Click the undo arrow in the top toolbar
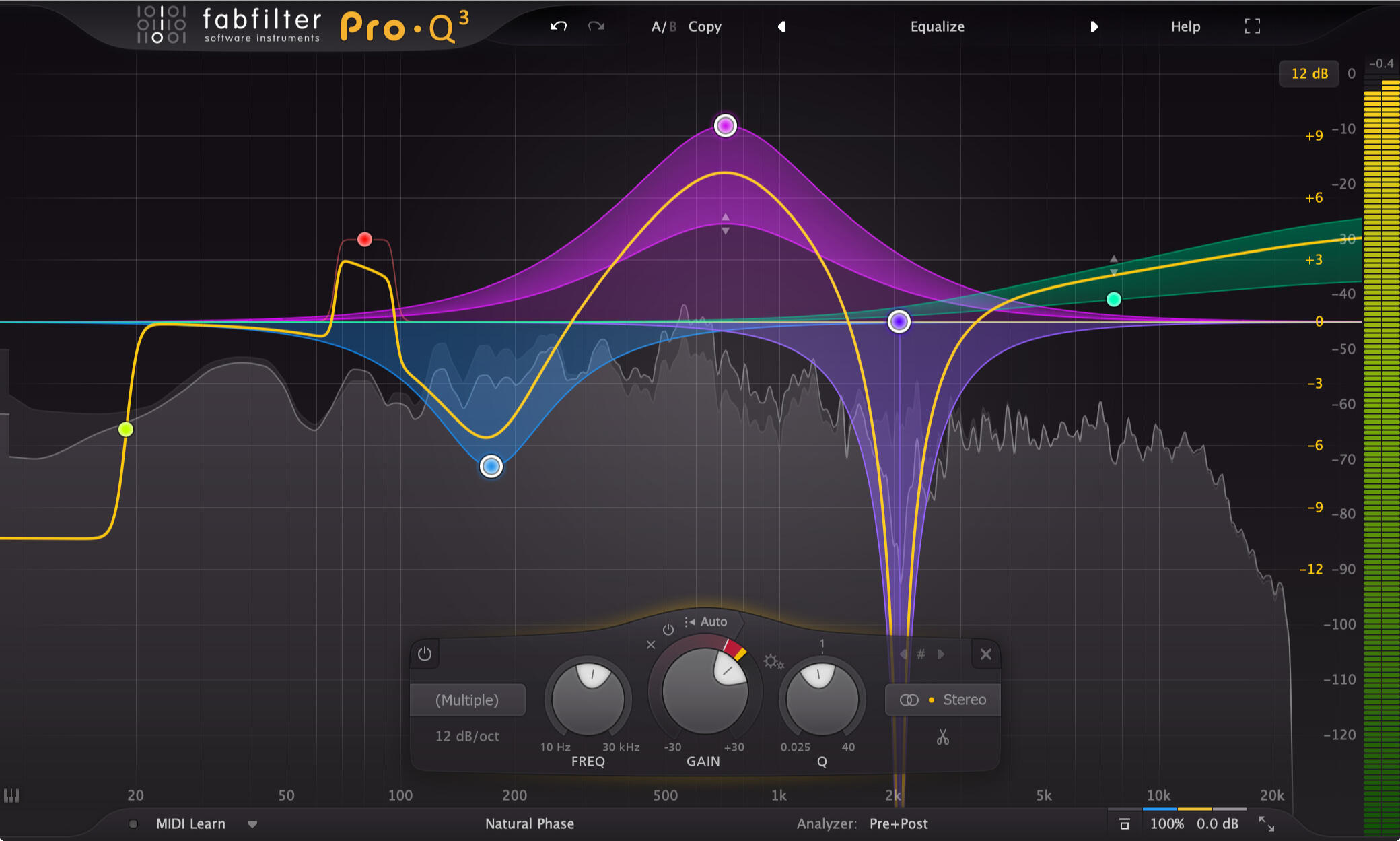This screenshot has width=1400, height=841. coord(558,27)
